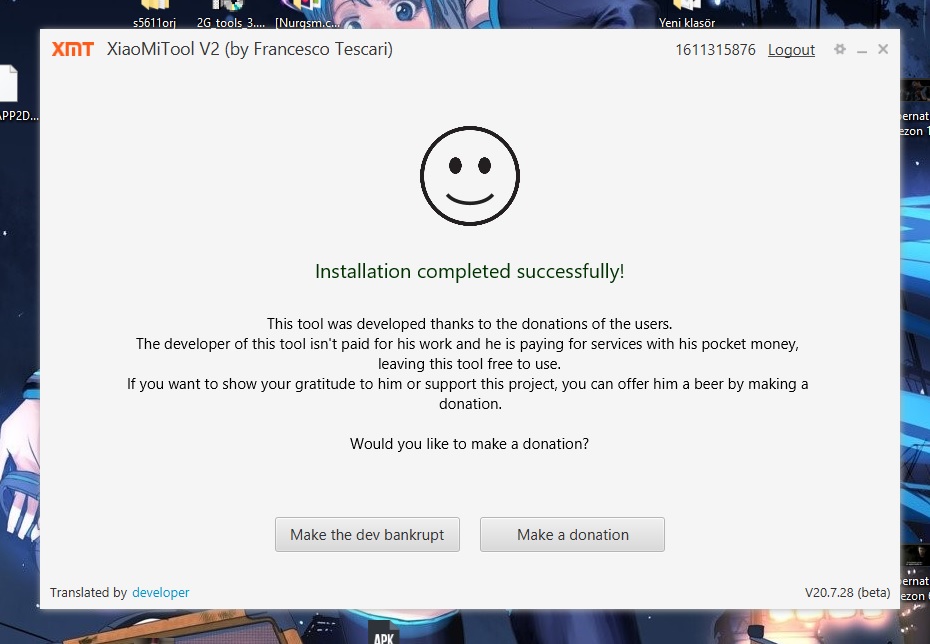
Task: Click 'This tool was developed thanks' line
Action: coord(469,324)
